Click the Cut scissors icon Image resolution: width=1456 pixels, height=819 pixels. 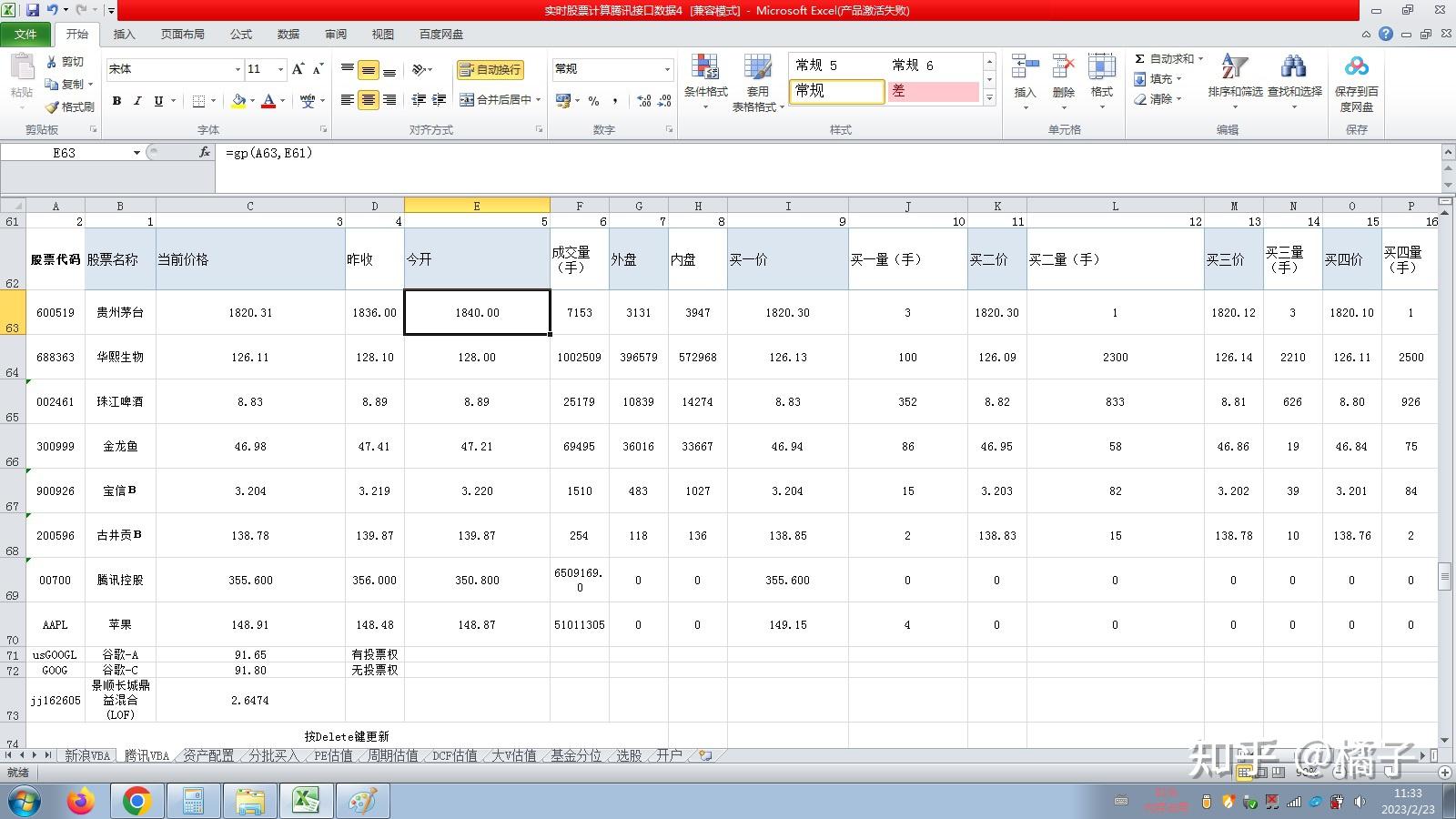click(52, 62)
